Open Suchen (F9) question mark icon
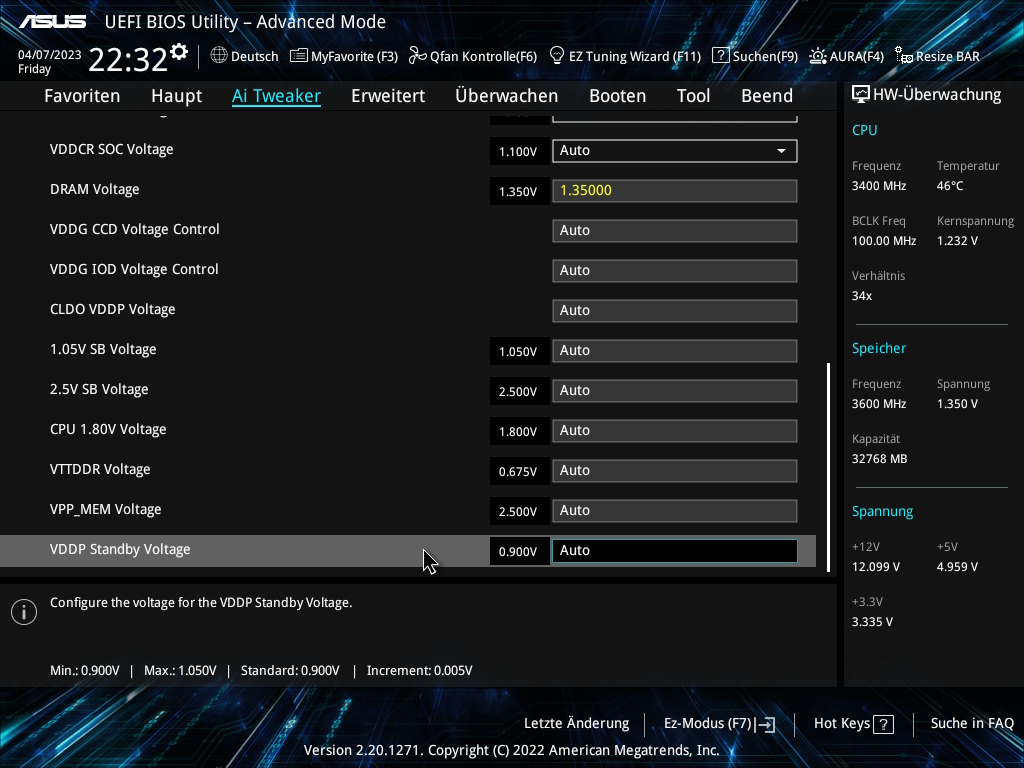Screen dimensions: 1024x768 click(x=720, y=56)
